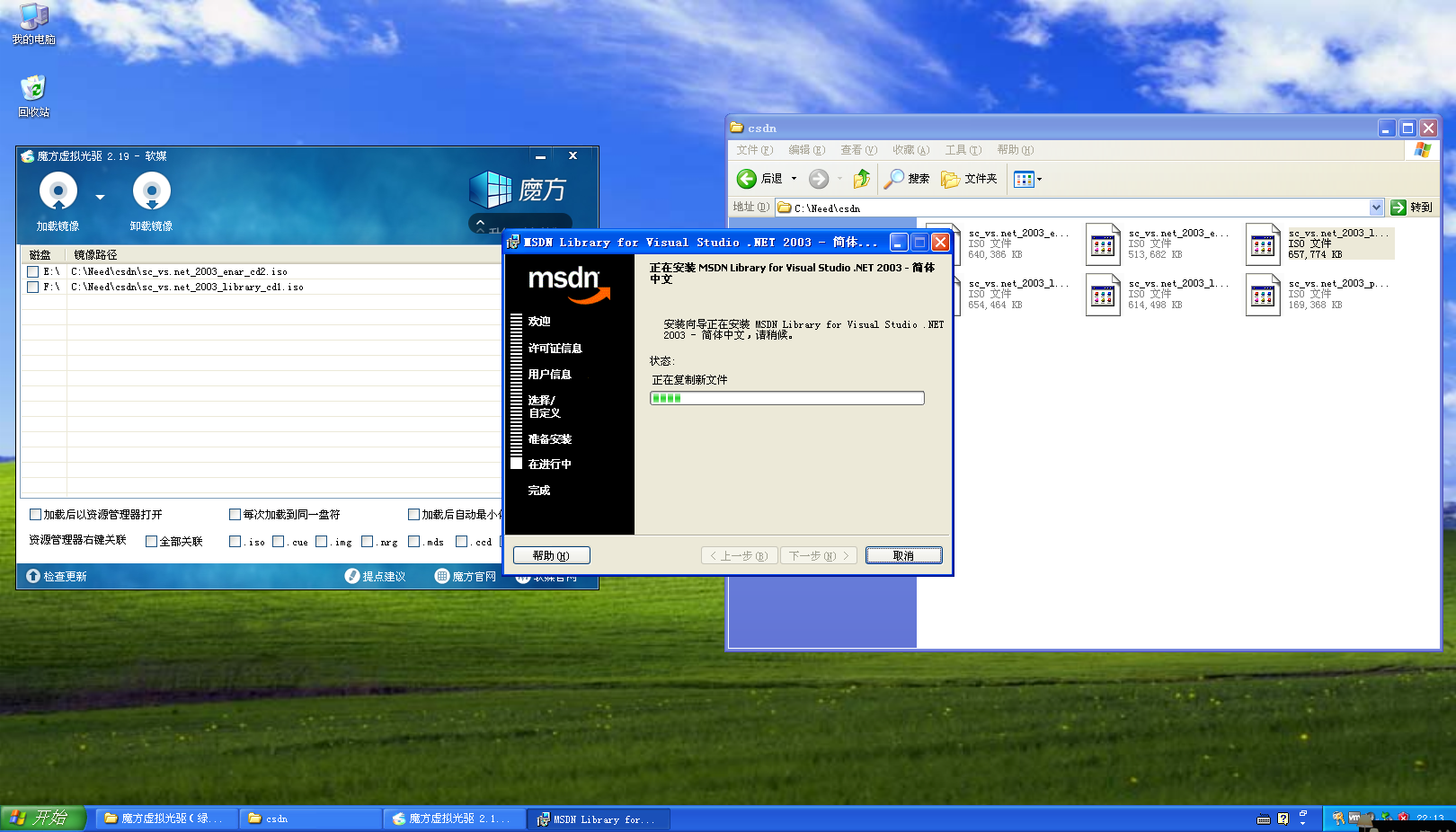
Task: Click the msdn logo in the installer sidebar
Action: coord(568,283)
